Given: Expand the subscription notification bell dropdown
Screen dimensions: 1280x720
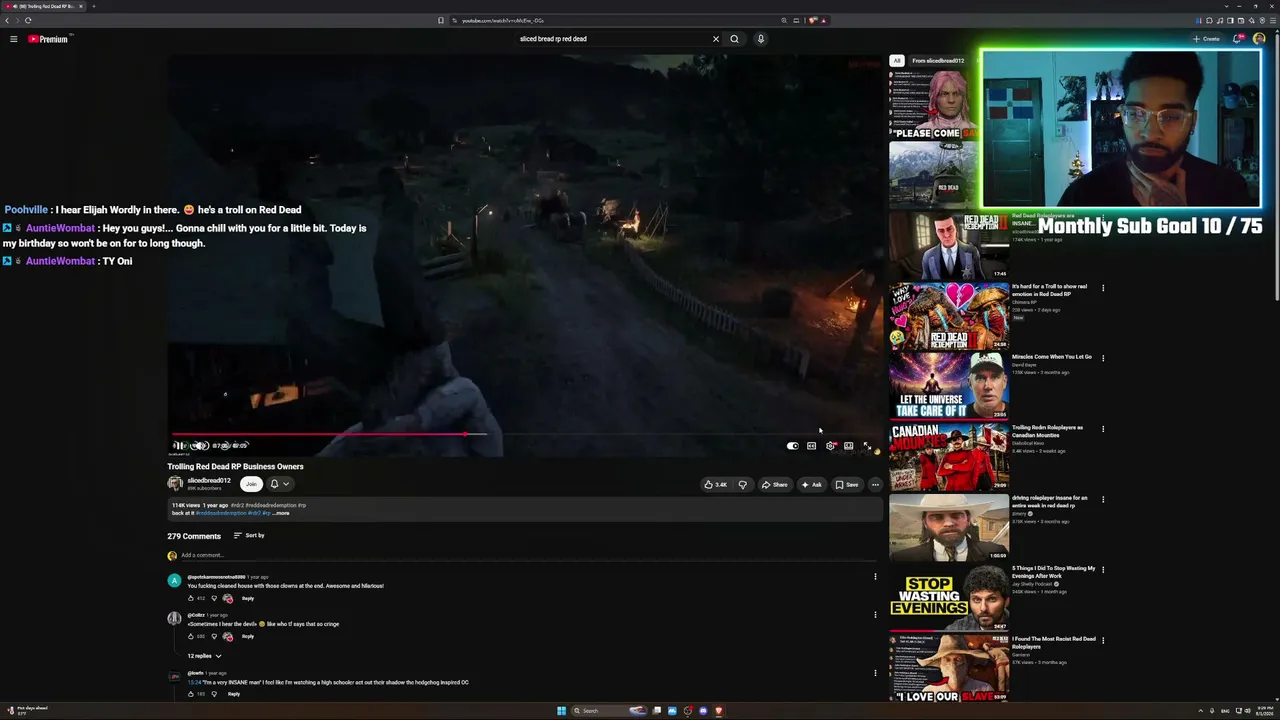Looking at the screenshot, I should [x=279, y=484].
